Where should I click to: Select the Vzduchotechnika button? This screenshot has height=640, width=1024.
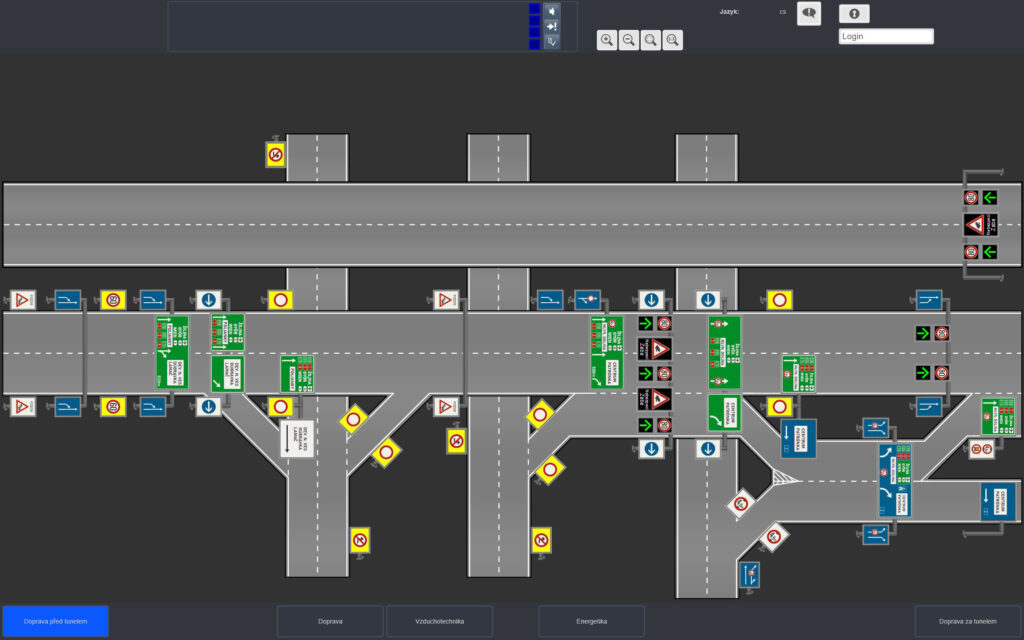tap(439, 621)
